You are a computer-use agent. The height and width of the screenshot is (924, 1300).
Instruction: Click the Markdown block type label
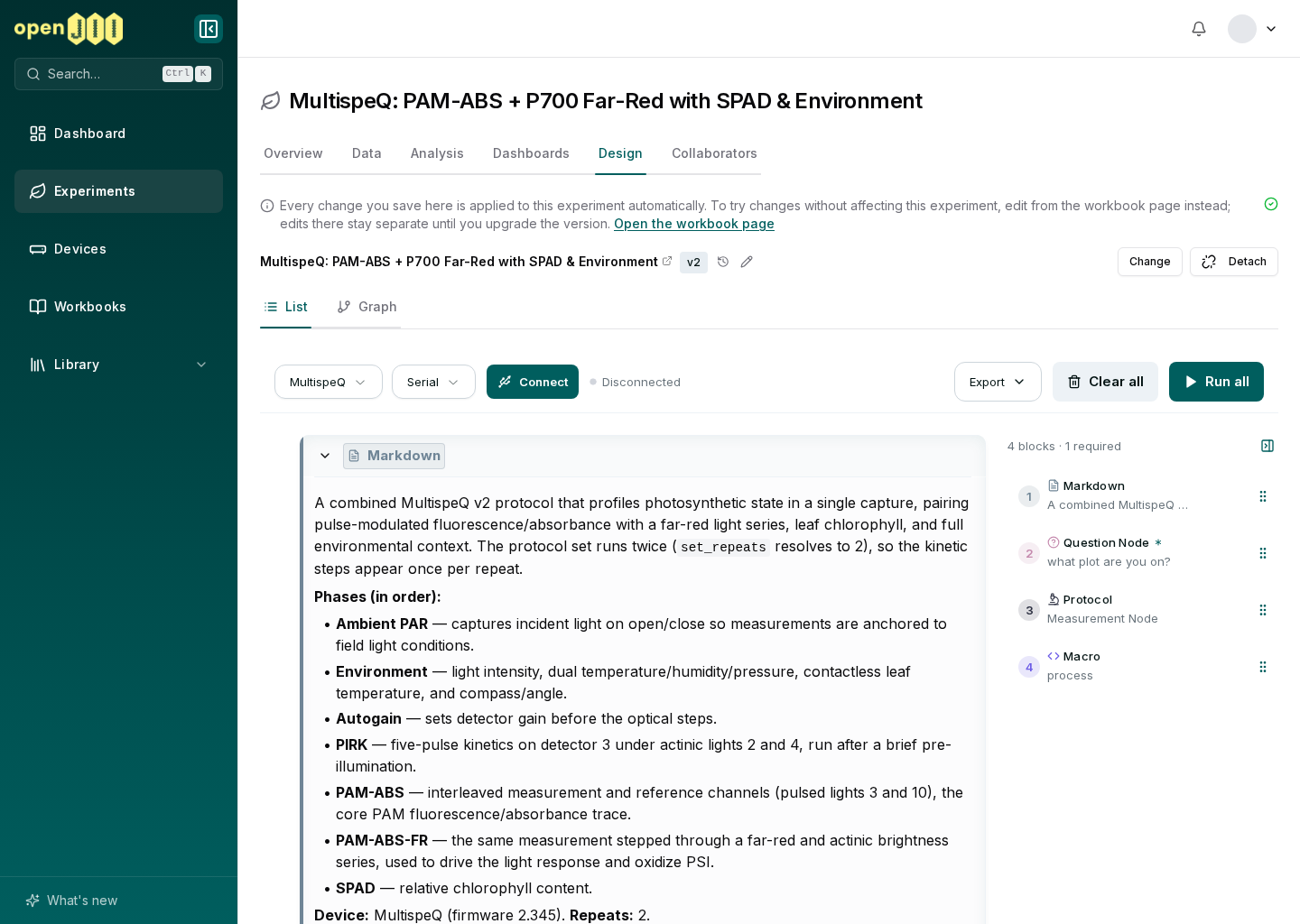(394, 456)
